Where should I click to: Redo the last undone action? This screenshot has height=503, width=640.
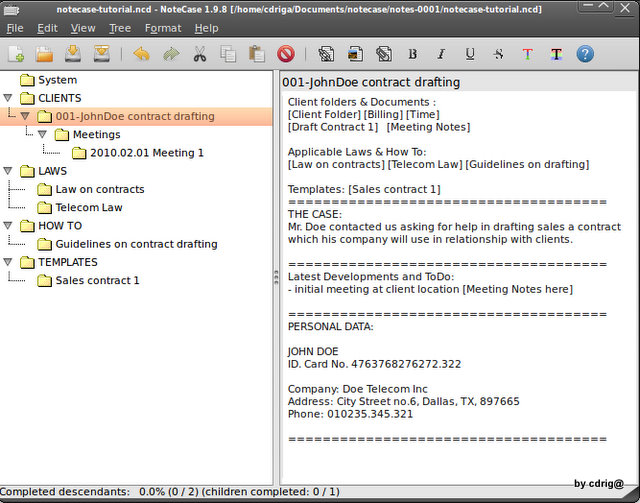point(171,54)
